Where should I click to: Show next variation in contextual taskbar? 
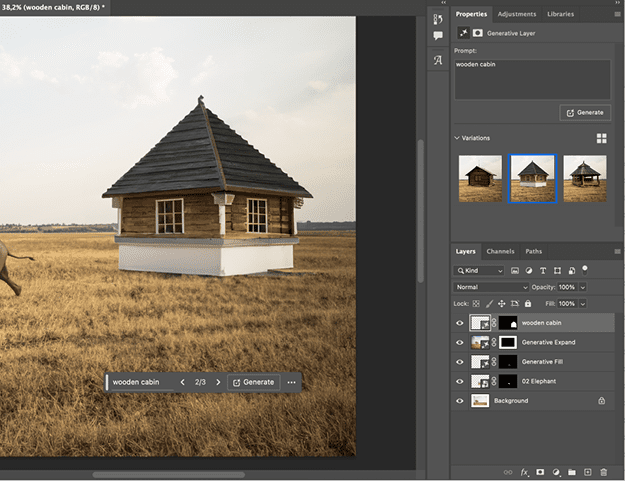click(x=218, y=382)
